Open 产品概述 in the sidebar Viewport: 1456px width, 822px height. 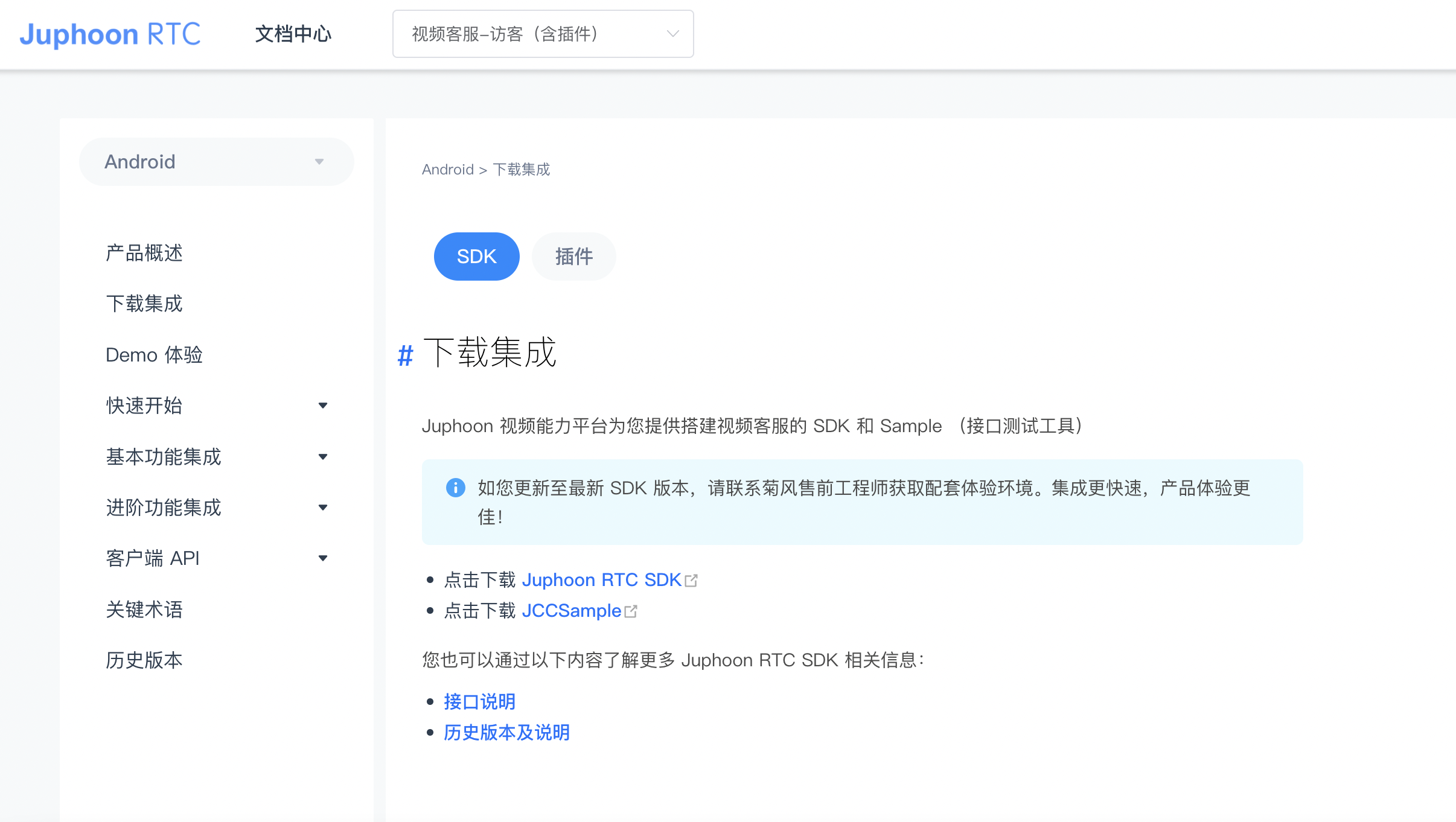(x=144, y=253)
